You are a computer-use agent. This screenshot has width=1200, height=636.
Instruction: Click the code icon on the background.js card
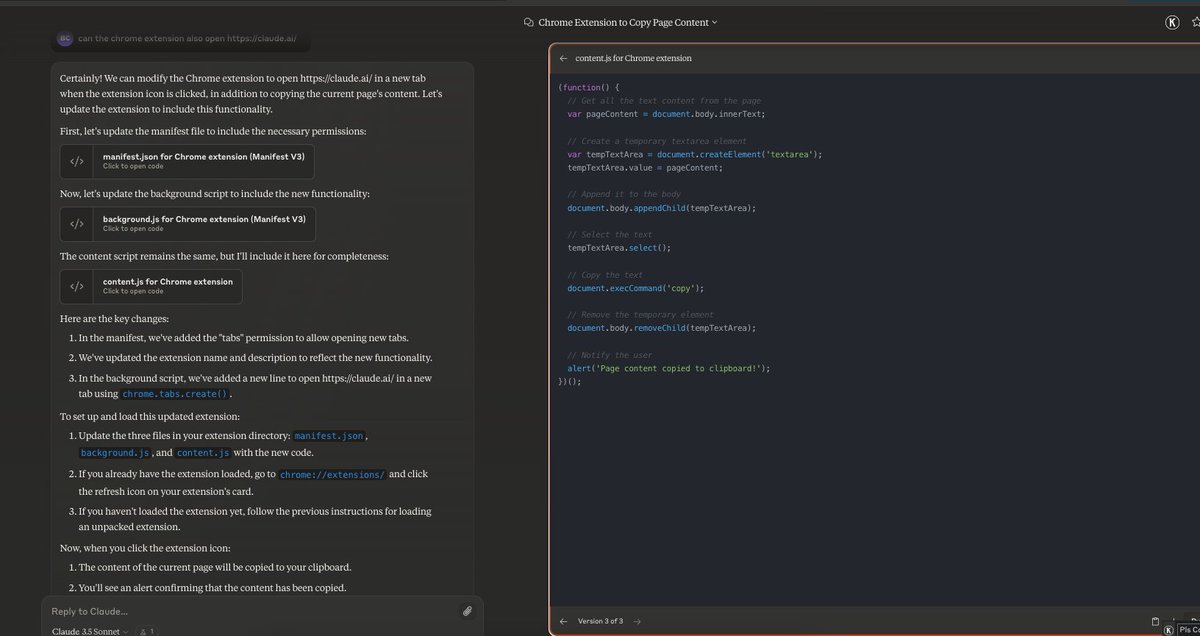pyautogui.click(x=77, y=223)
